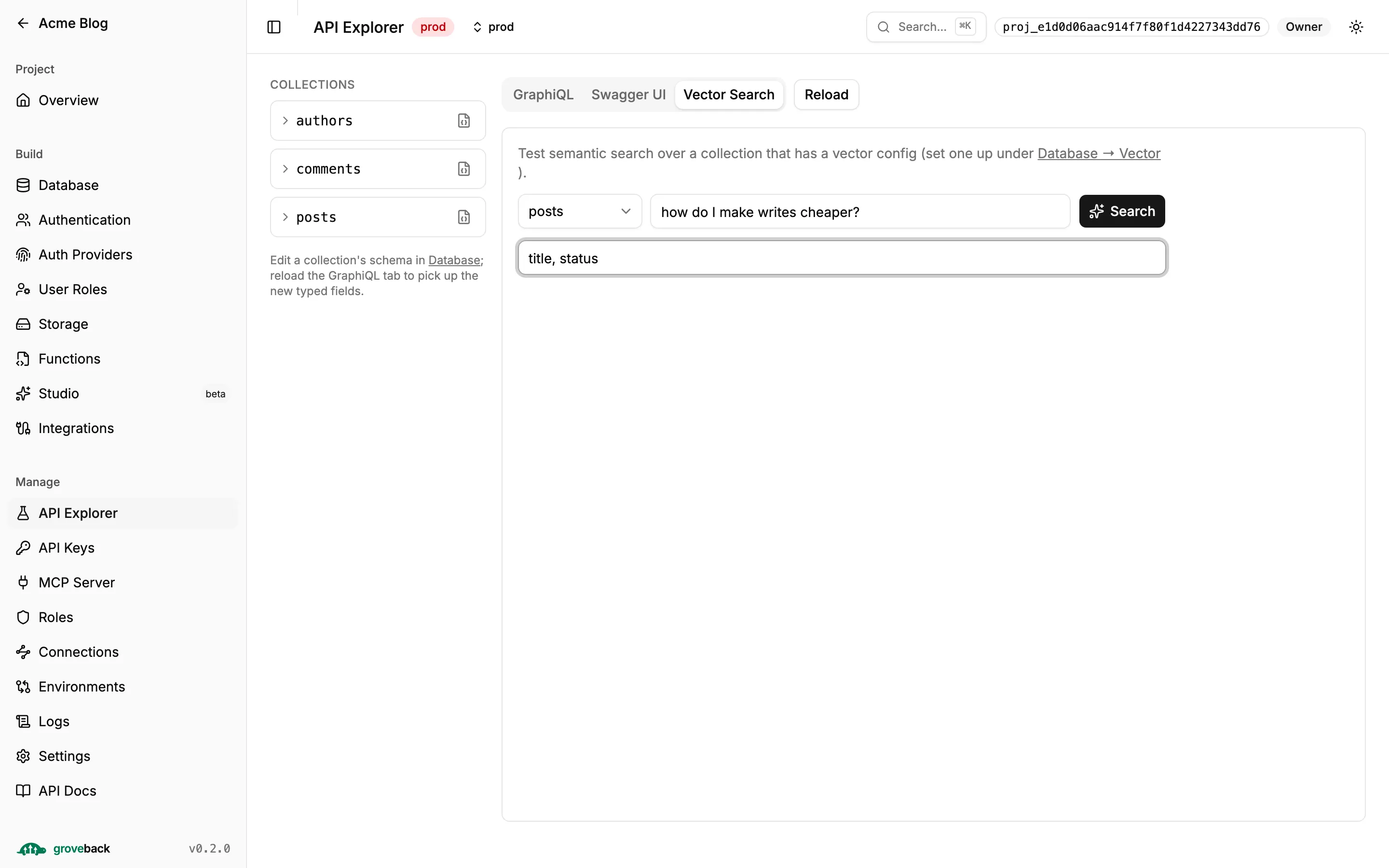
Task: Toggle the light/dark theme sun icon
Action: (1356, 27)
